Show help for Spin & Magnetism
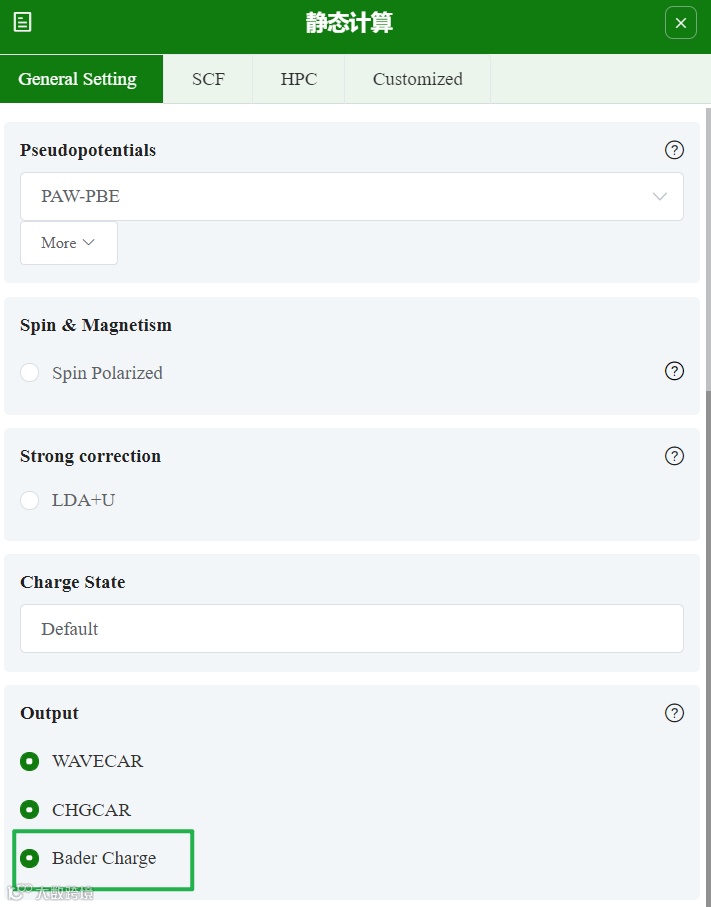The width and height of the screenshot is (711, 907). pyautogui.click(x=674, y=371)
